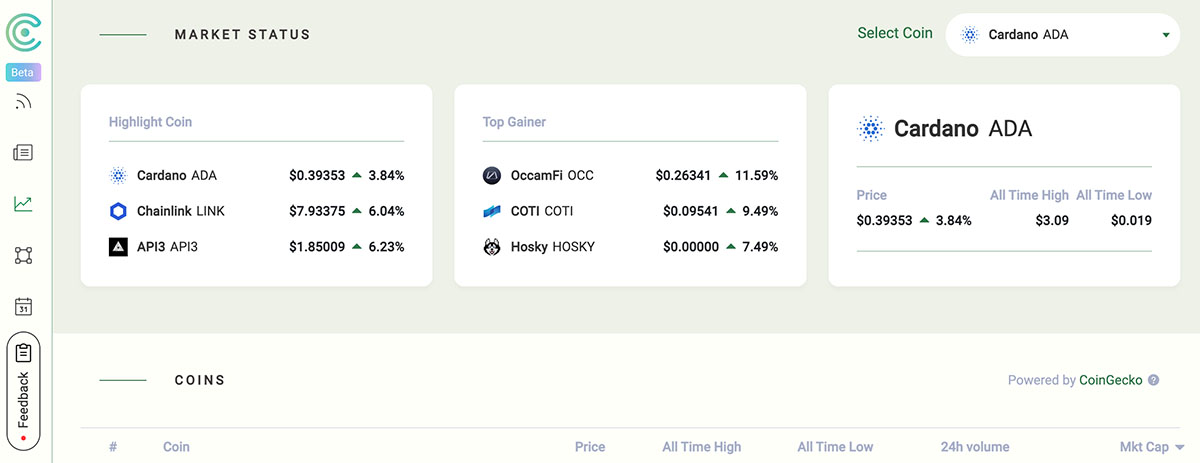Click the All Time High column header
Viewport: 1200px width, 463px height.
point(702,447)
